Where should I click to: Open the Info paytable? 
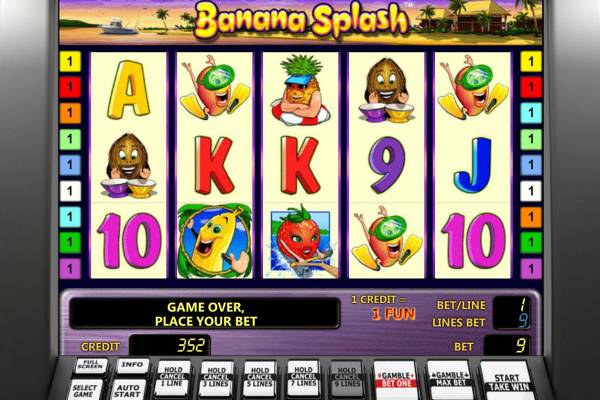pos(132,366)
